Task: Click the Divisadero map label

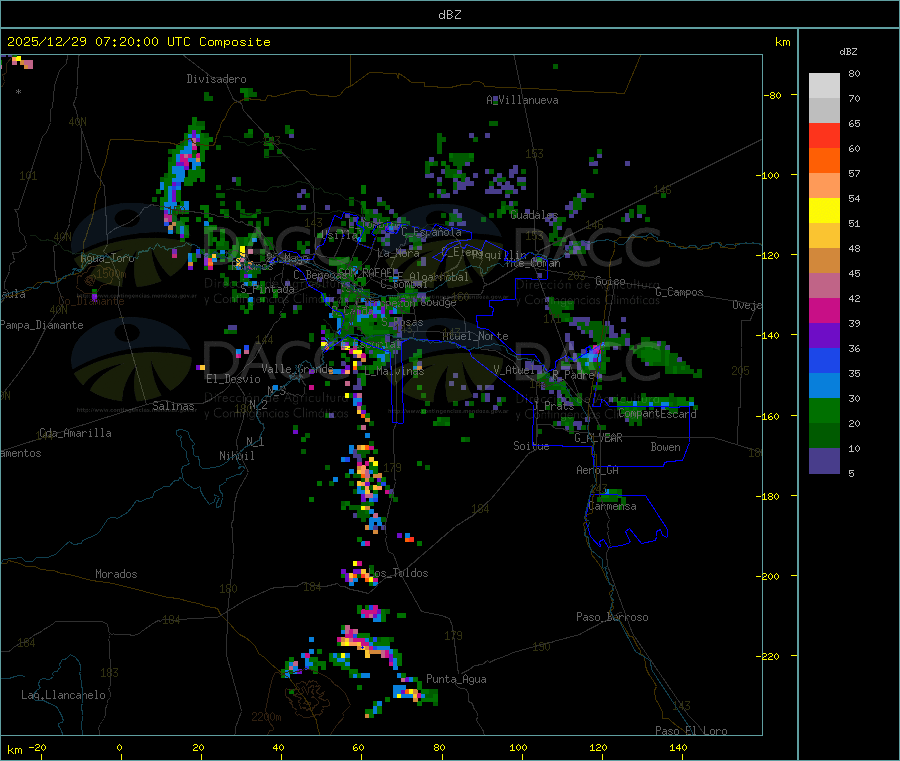Action: (216, 79)
